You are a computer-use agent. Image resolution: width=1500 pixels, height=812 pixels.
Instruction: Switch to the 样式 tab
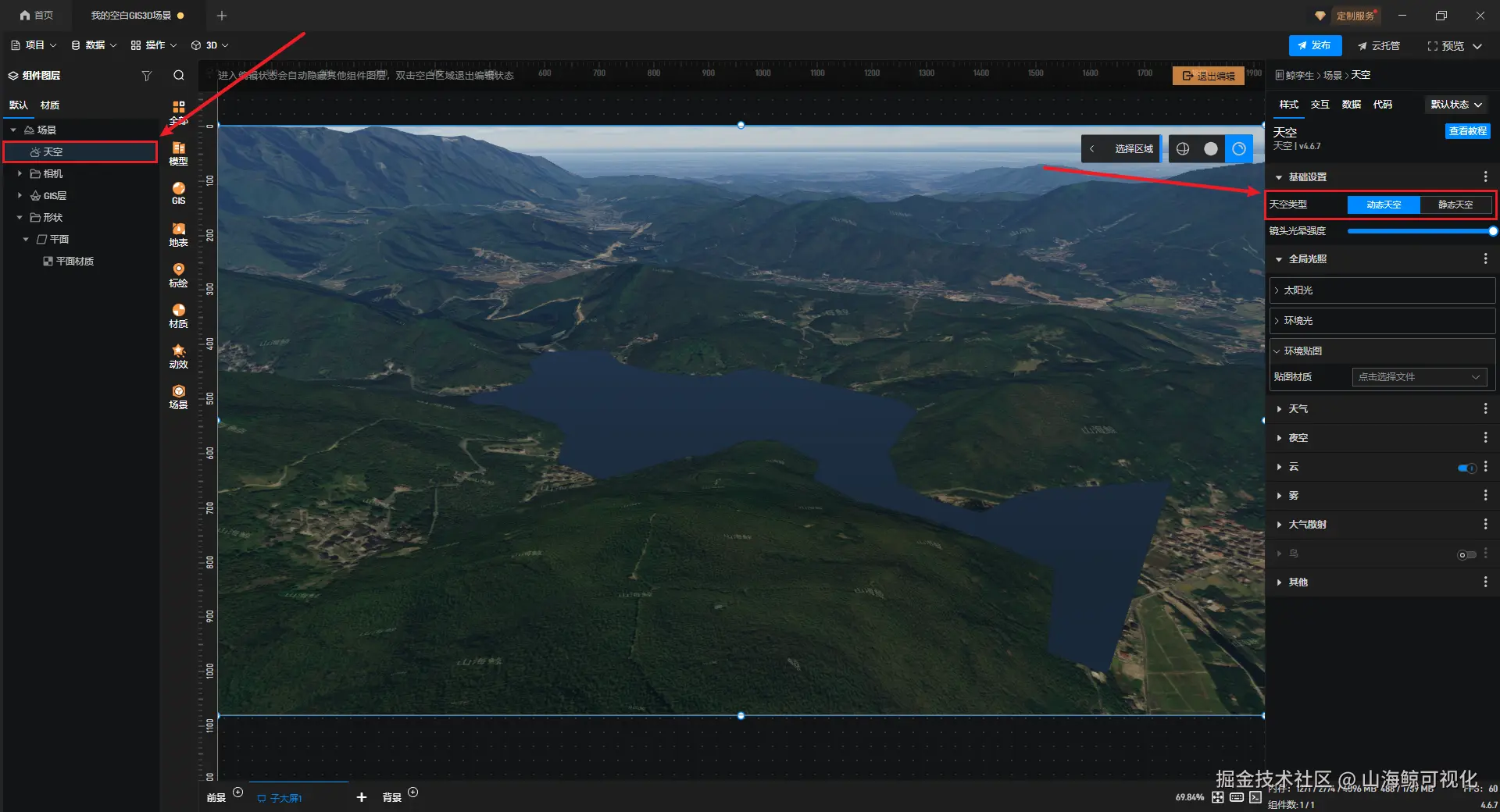(1289, 105)
